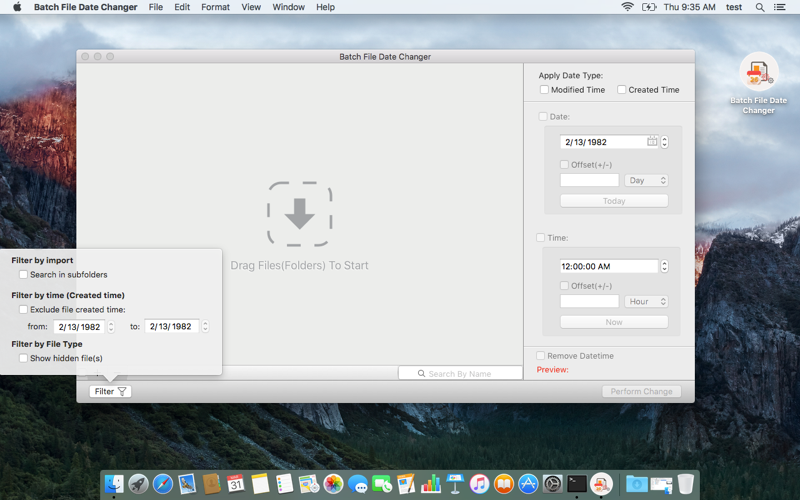This screenshot has height=500, width=800.
Task: Show hidden file(s) checkbox toggle
Action: click(23, 358)
